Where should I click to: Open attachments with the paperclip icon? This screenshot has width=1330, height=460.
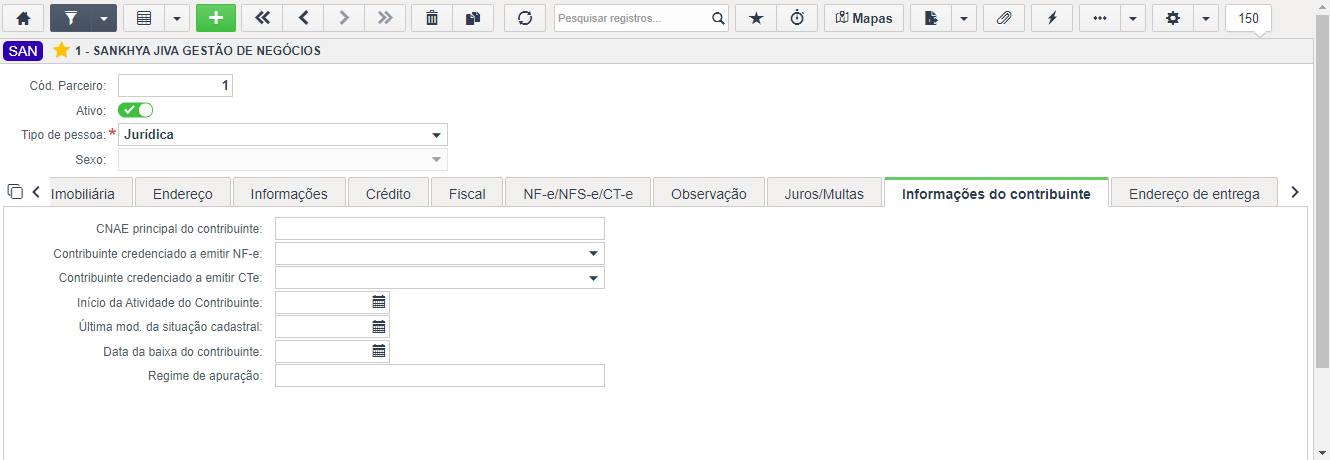(x=1005, y=18)
